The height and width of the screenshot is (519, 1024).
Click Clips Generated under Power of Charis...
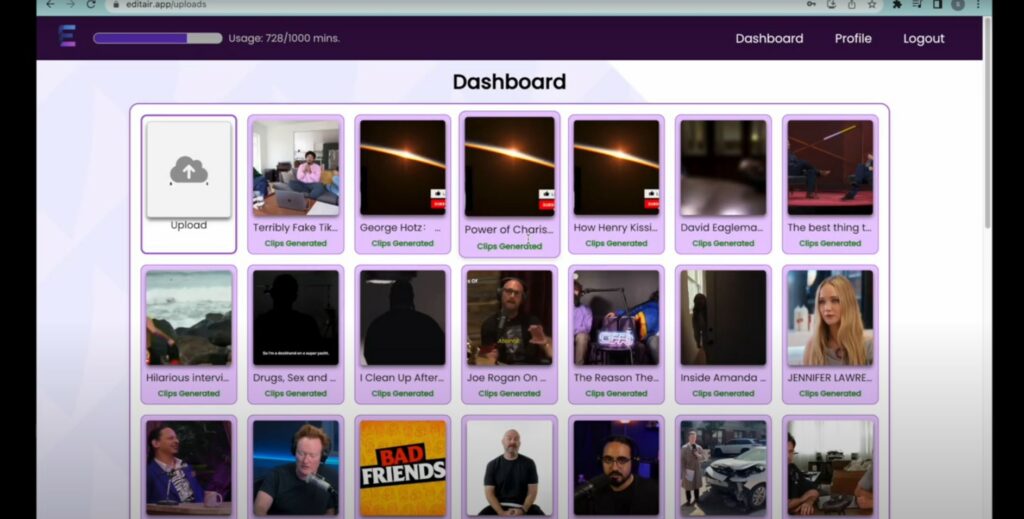click(x=509, y=246)
